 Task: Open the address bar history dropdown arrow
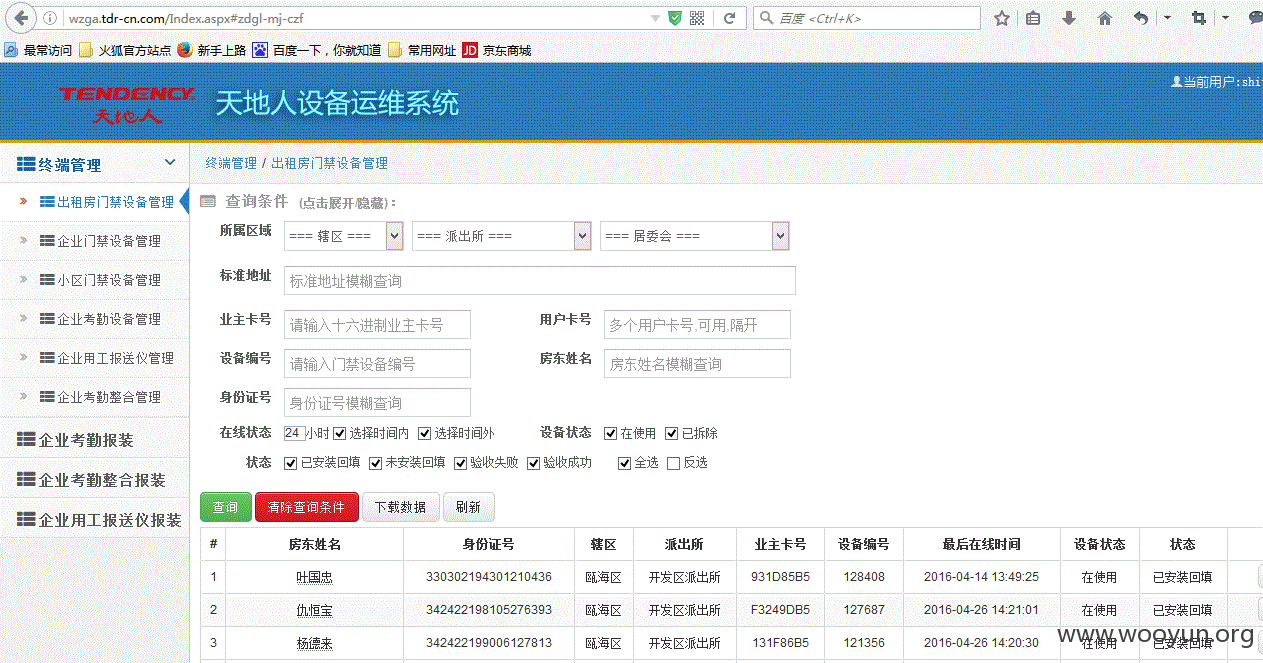(655, 18)
